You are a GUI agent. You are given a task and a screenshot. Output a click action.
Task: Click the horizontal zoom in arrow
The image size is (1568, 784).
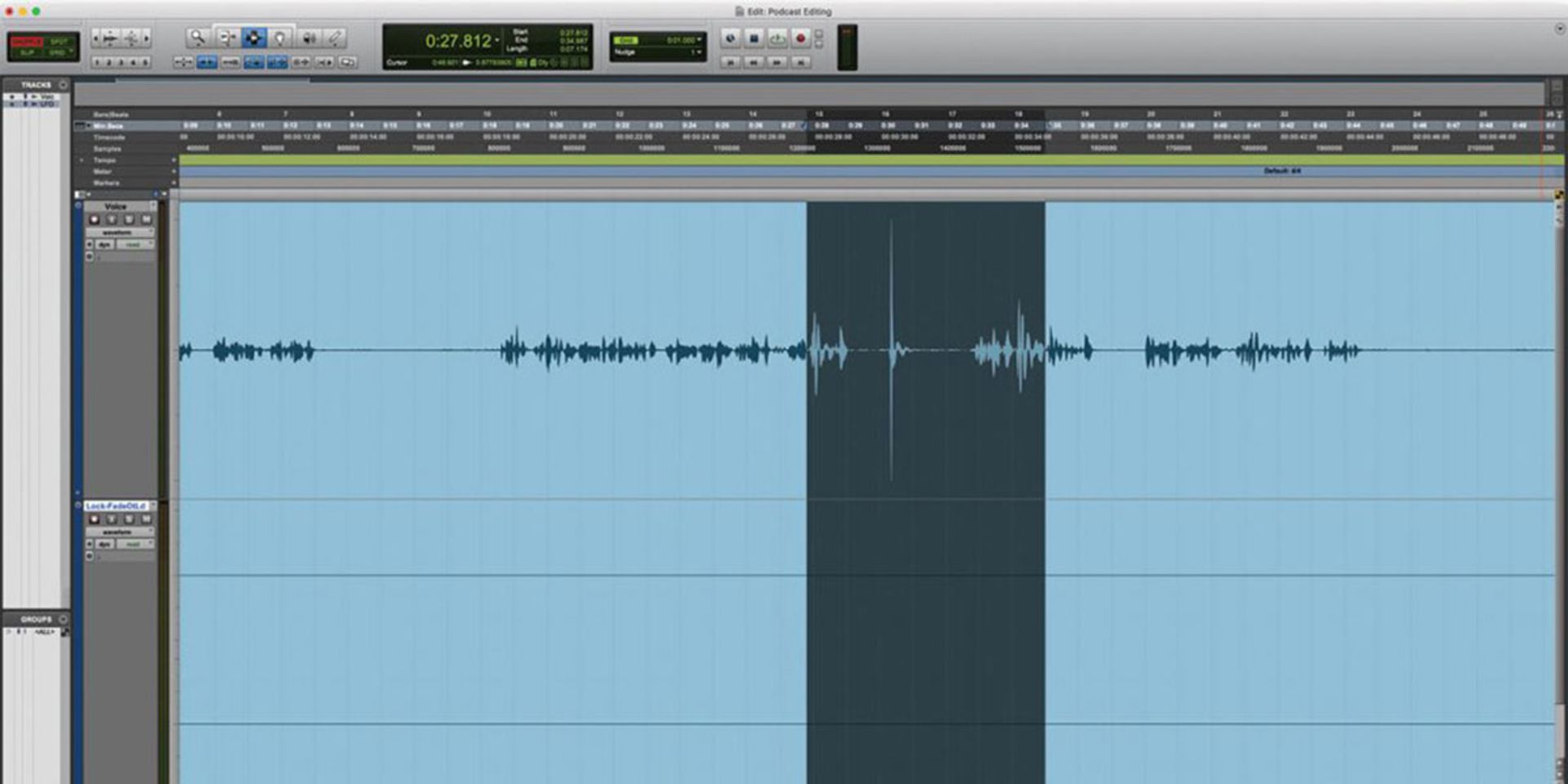tap(146, 38)
